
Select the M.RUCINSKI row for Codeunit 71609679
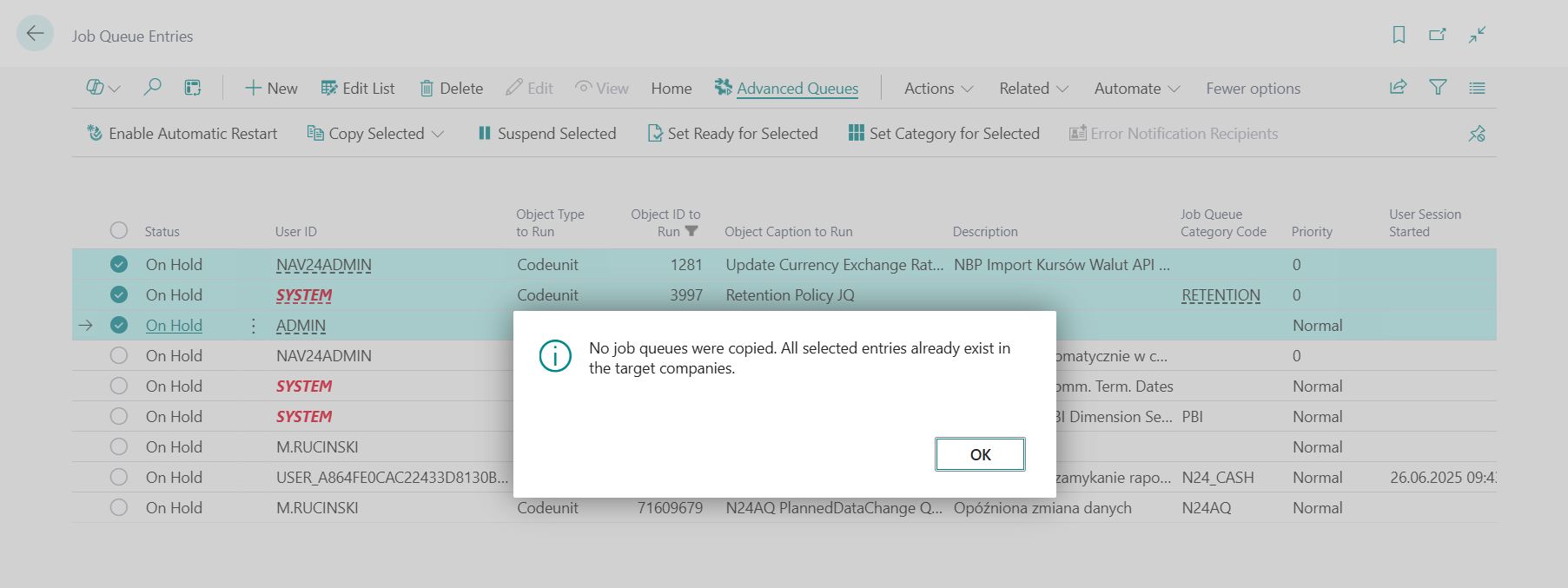(x=119, y=507)
